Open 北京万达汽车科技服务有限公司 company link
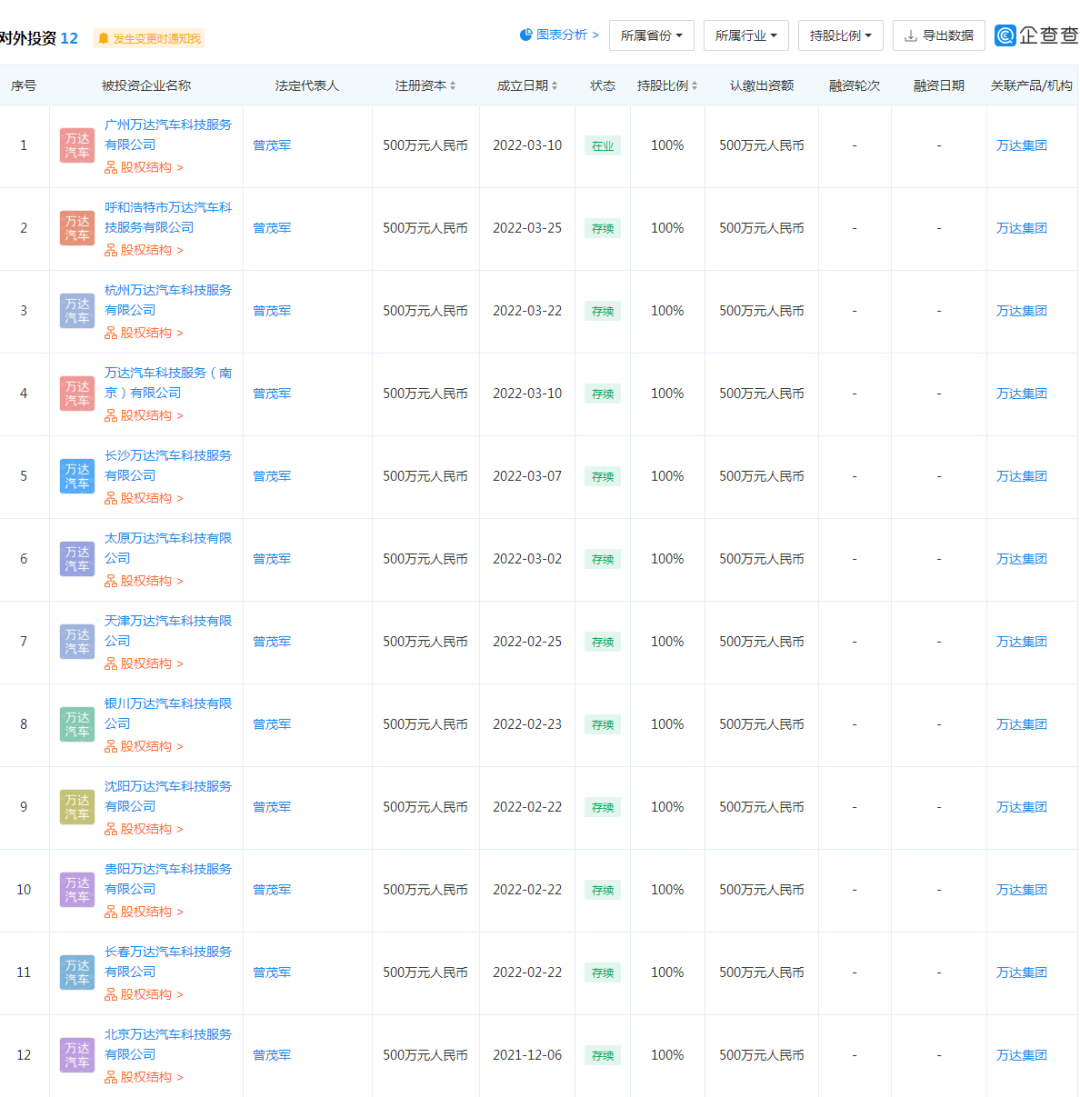1080x1097 pixels. 168,1044
